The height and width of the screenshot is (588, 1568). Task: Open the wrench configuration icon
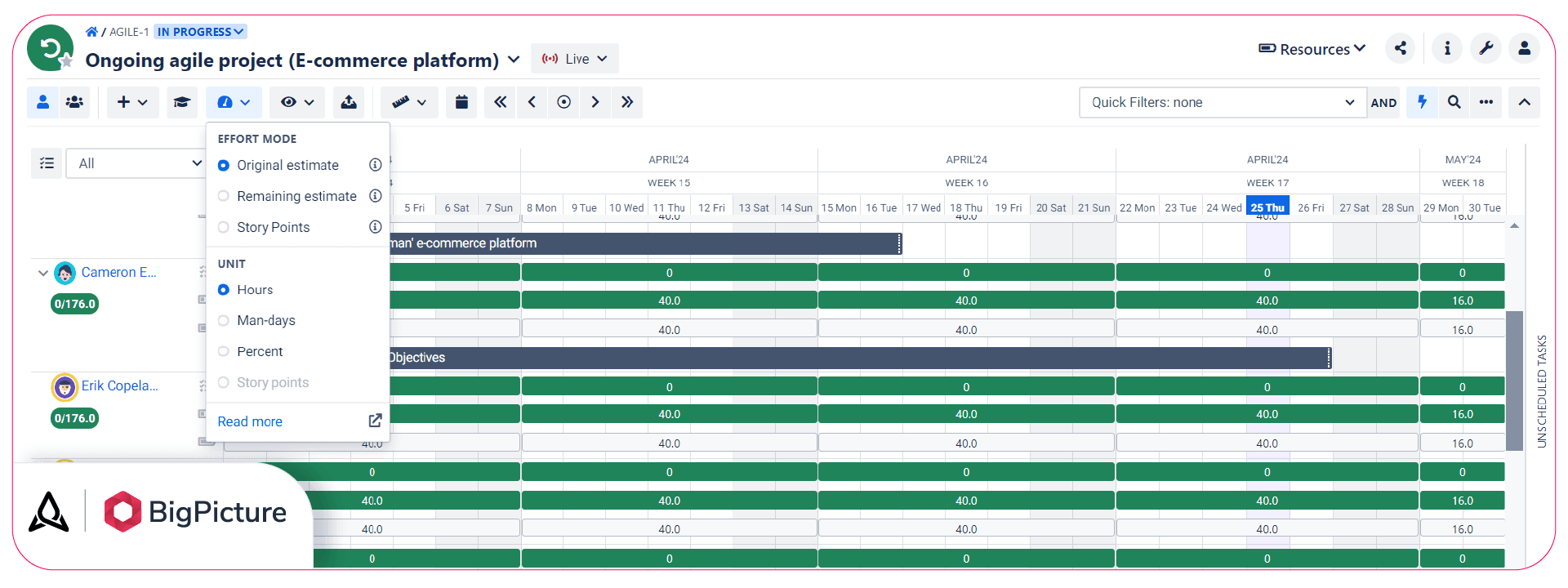[1486, 48]
